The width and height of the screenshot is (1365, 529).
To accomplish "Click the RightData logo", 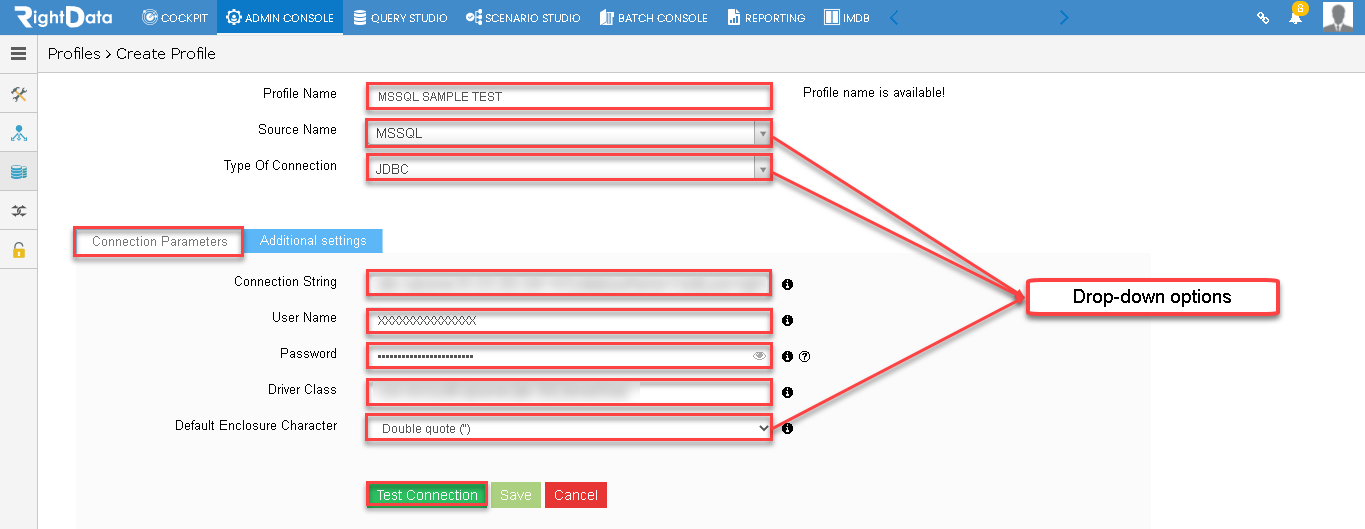I will tap(64, 17).
